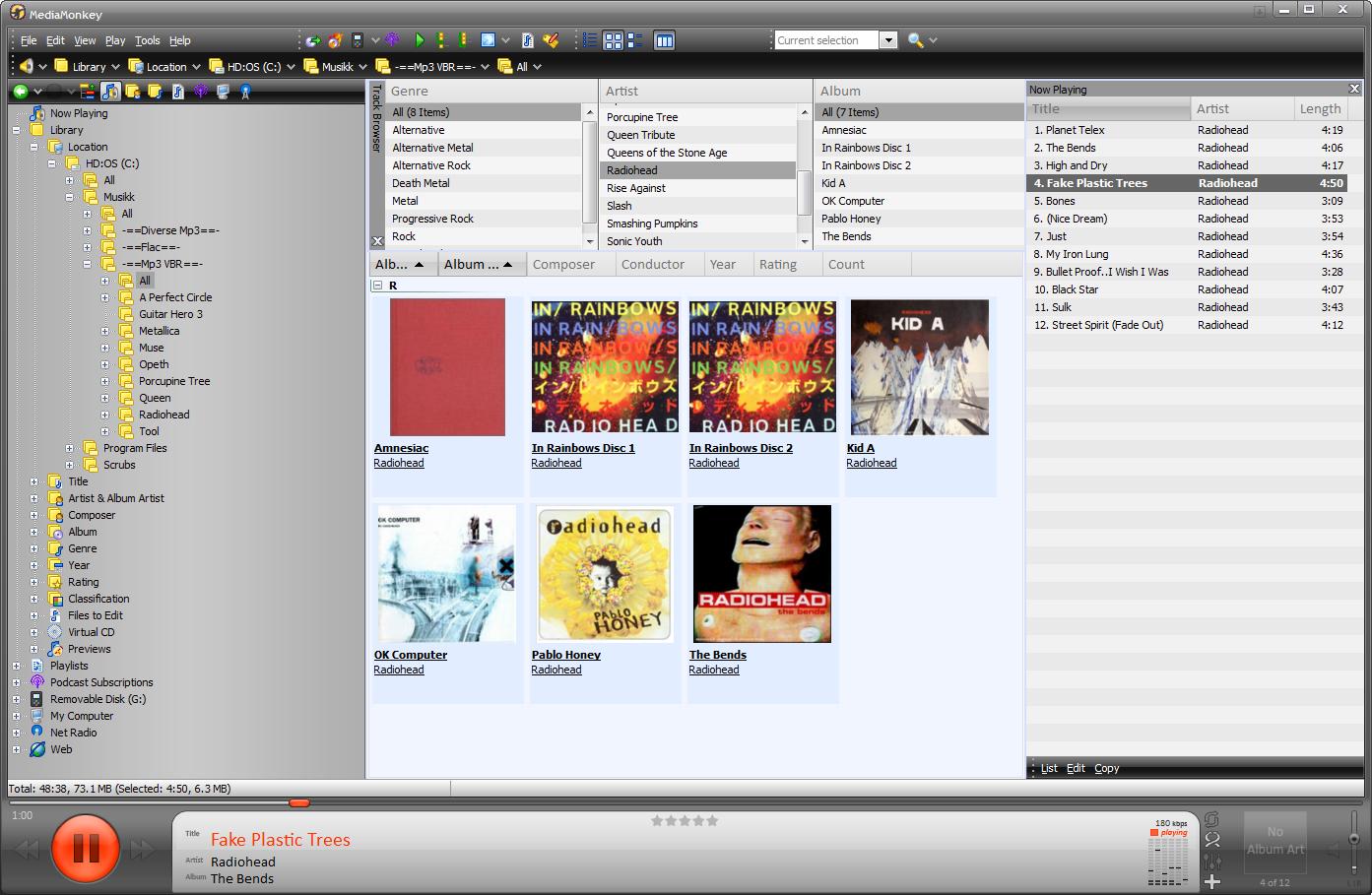Toggle shuffle in the player bar

point(1212,840)
